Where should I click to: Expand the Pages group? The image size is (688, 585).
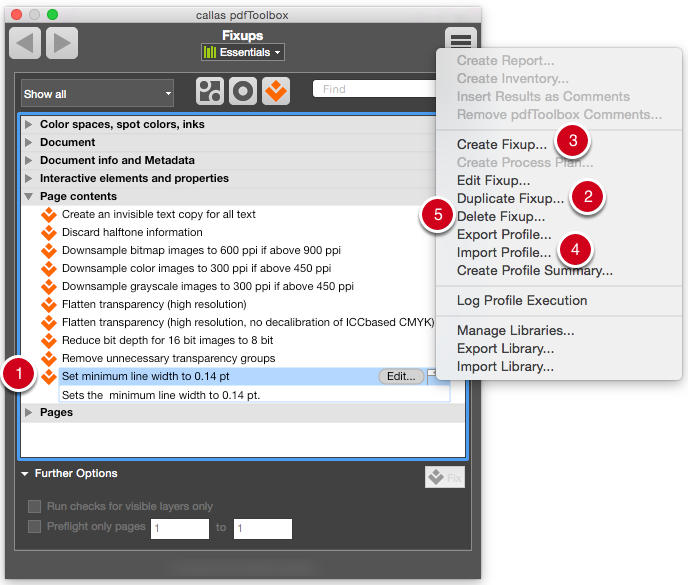click(29, 413)
